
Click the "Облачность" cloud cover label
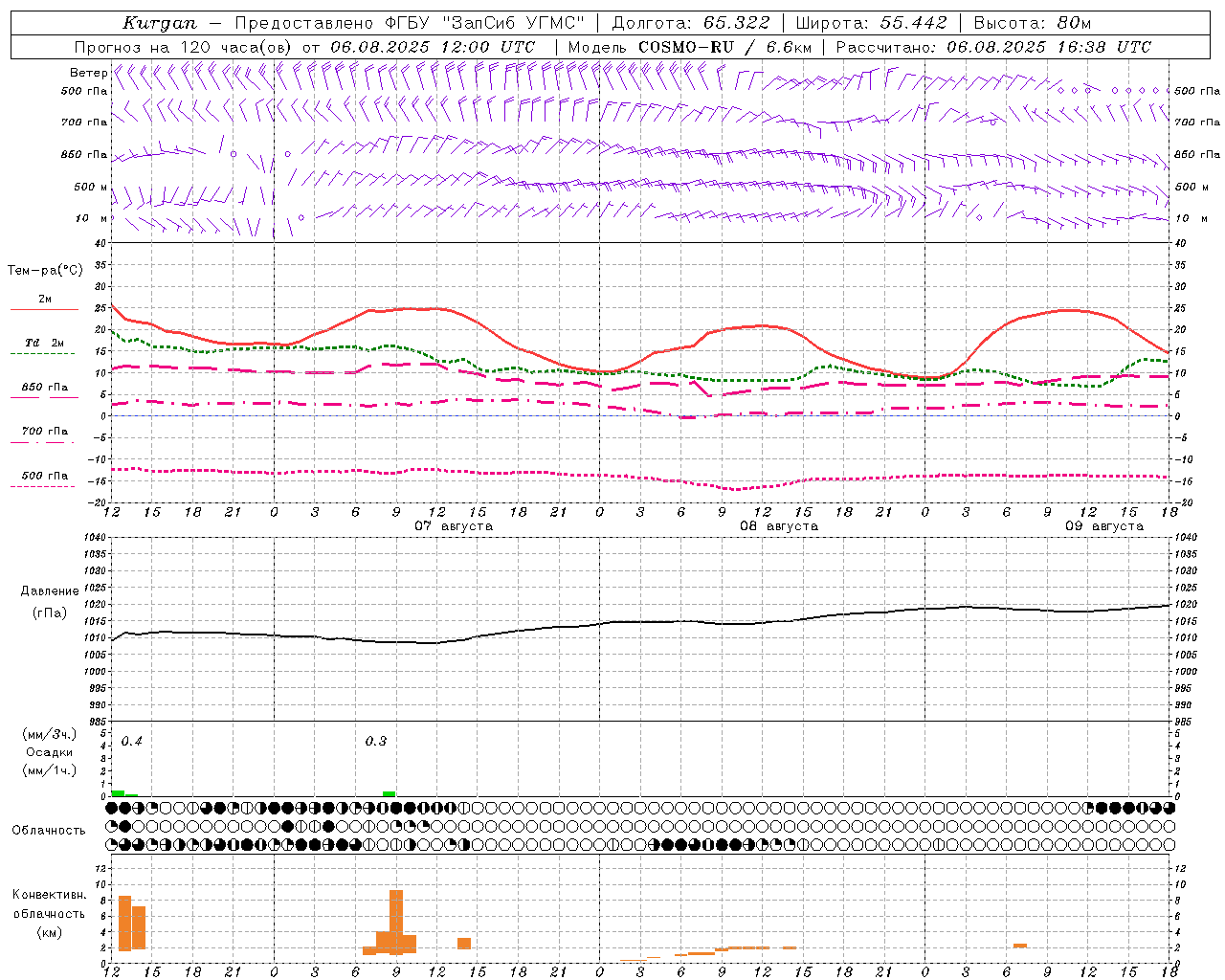(x=49, y=831)
